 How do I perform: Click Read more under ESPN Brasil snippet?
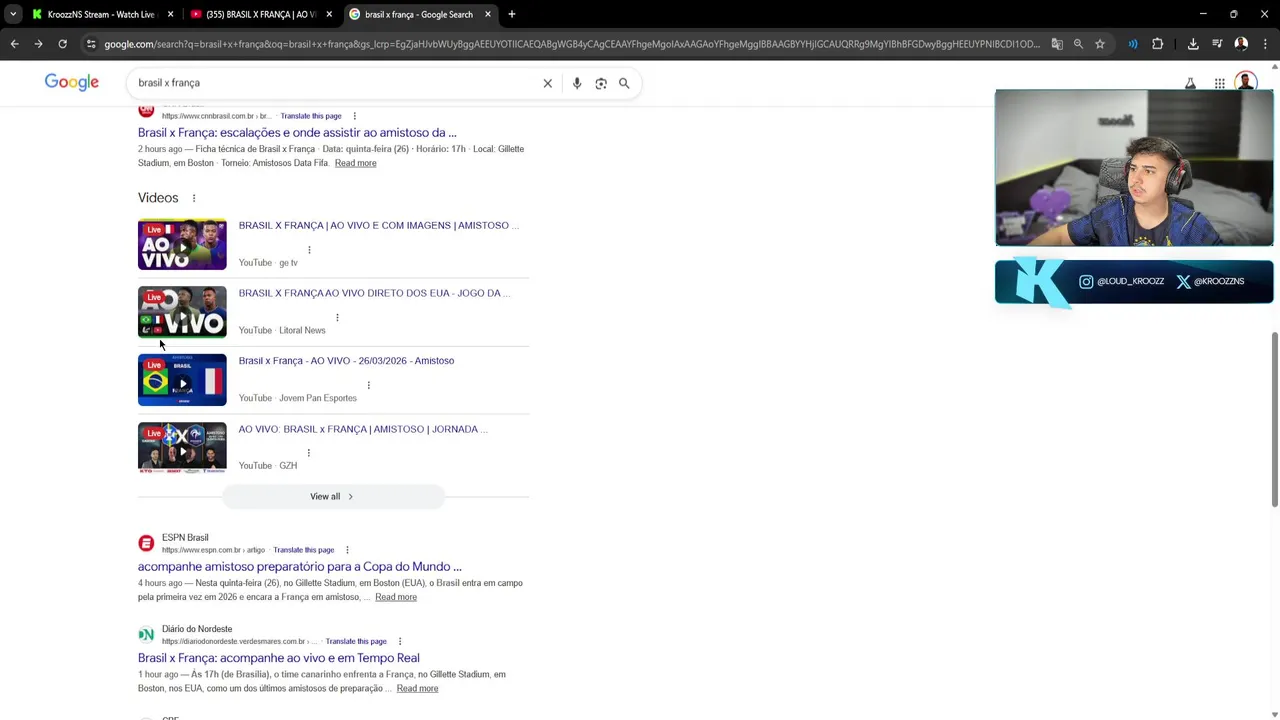396,597
